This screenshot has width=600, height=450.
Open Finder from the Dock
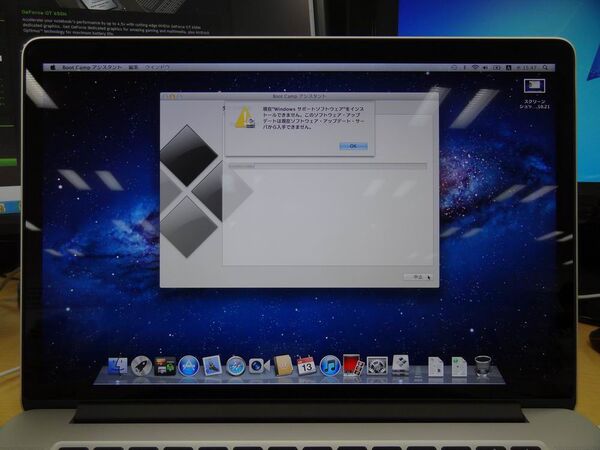(x=117, y=366)
